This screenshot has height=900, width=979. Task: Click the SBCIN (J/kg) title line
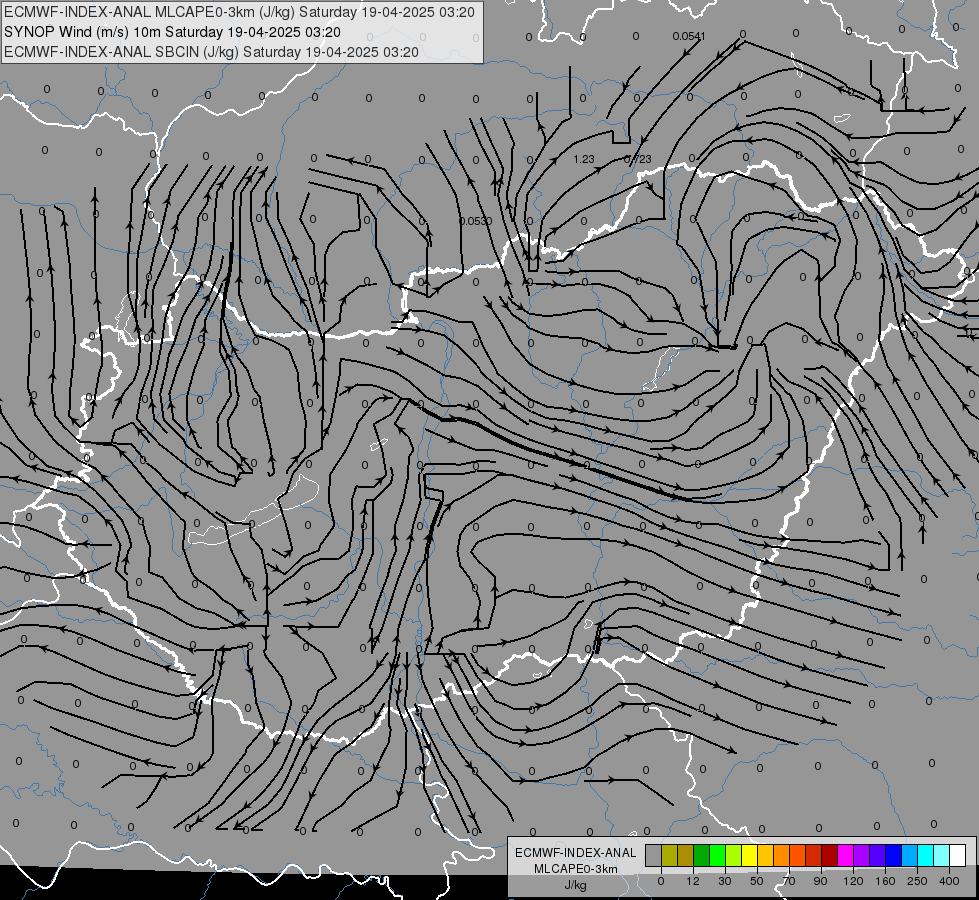pyautogui.click(x=211, y=52)
